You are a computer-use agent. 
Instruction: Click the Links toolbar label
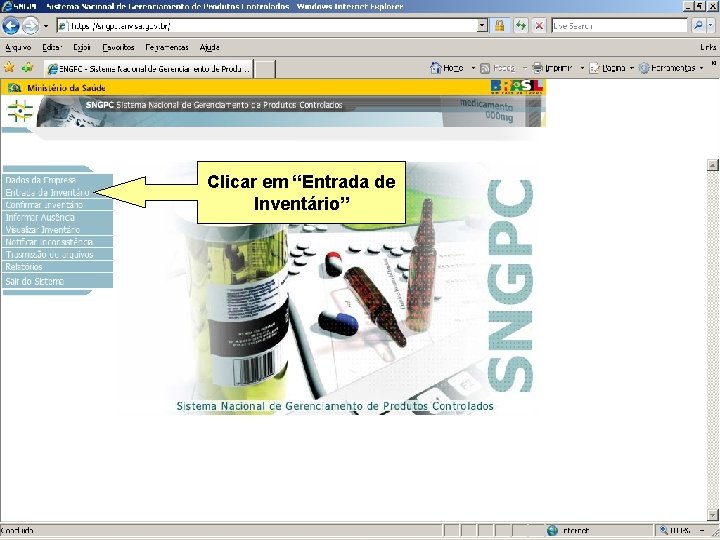(708, 47)
